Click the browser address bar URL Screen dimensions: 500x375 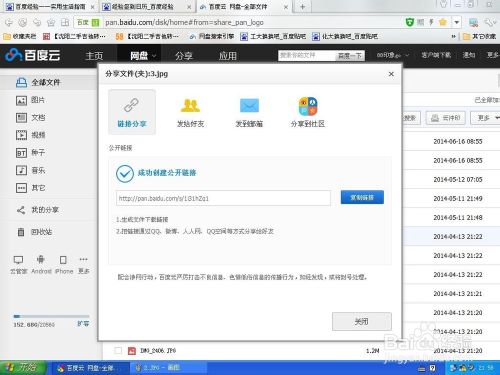[184, 22]
